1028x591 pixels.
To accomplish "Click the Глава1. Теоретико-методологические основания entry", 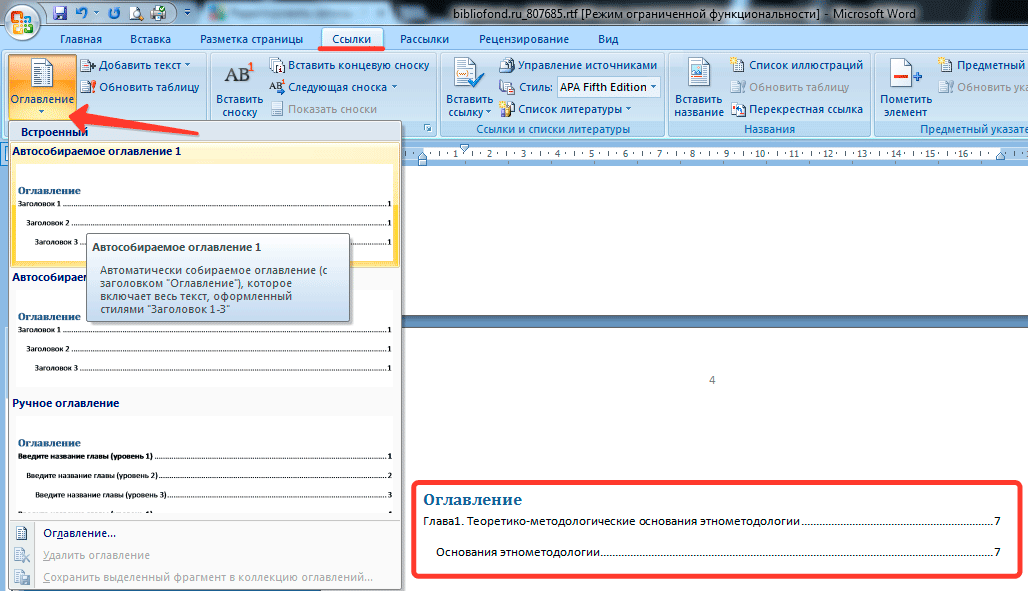I will click(x=712, y=521).
